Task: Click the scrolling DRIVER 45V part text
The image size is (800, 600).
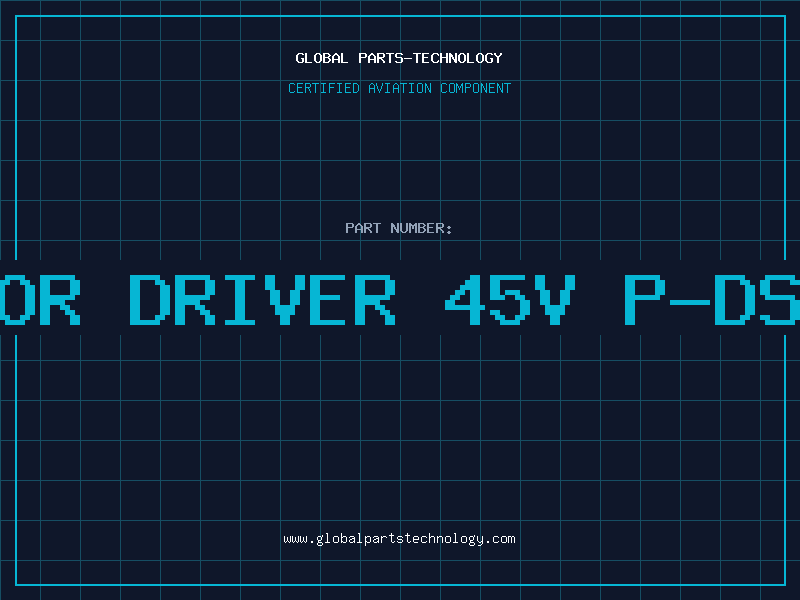Action: [400, 299]
